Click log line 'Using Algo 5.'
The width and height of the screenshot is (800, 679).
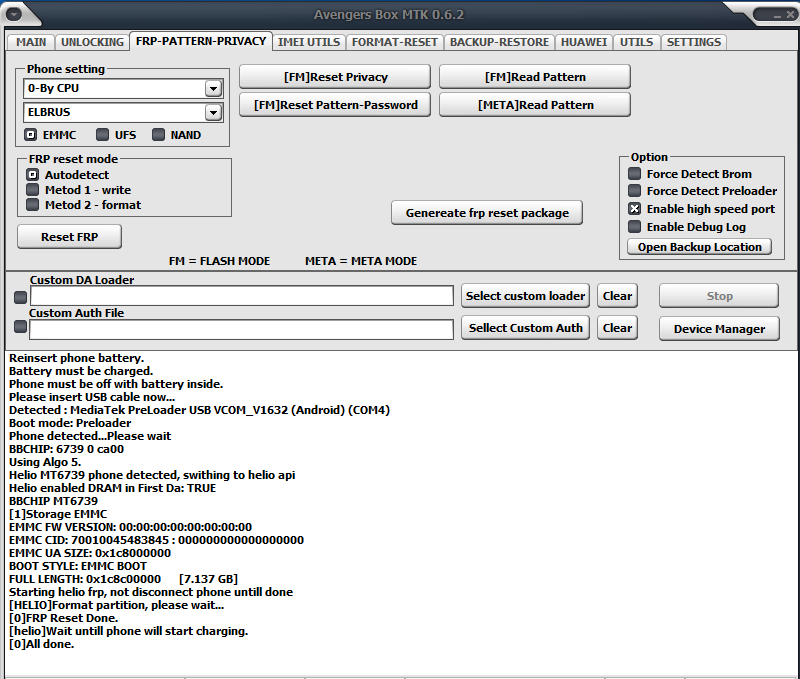click(x=45, y=462)
